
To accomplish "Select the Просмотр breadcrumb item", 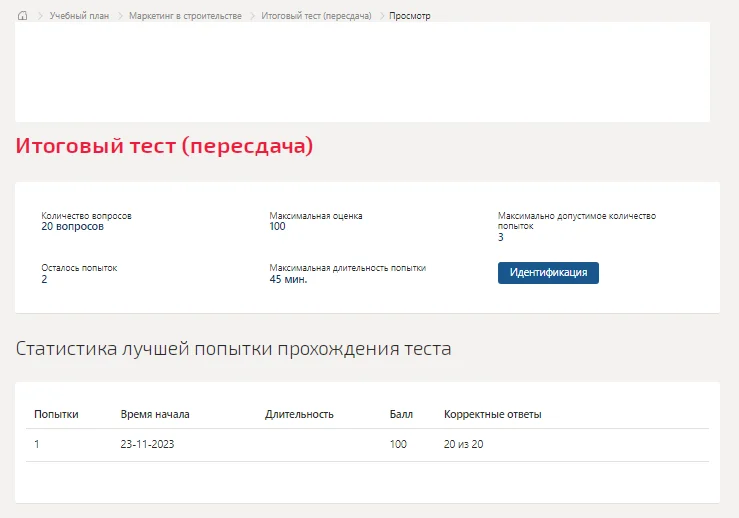I will click(410, 16).
